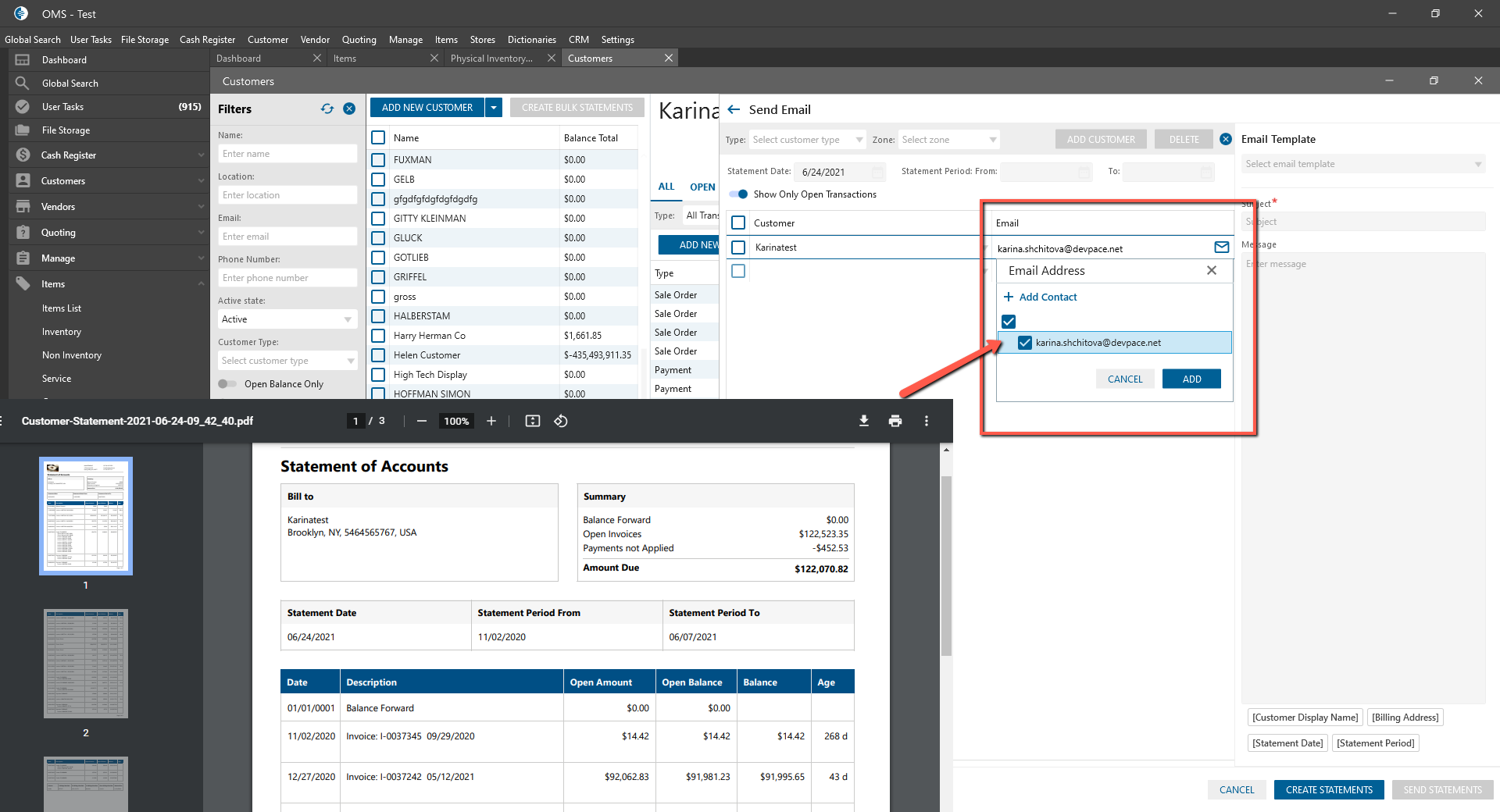The width and height of the screenshot is (1500, 812).
Task: Rotate the PDF page
Action: click(561, 421)
